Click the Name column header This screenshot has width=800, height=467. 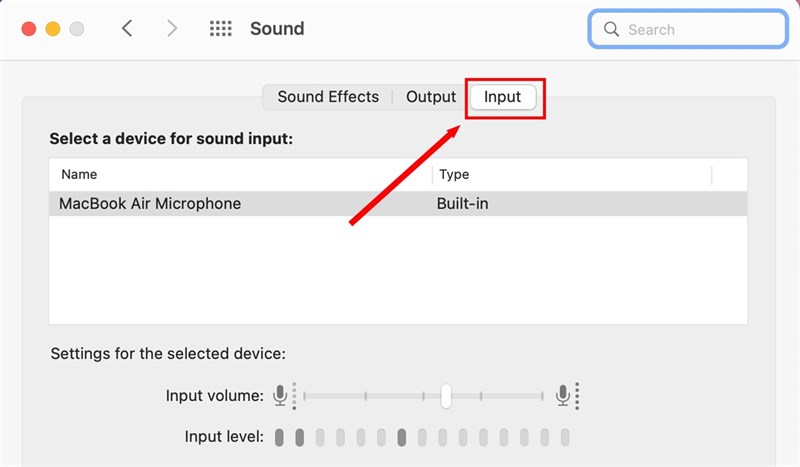(x=80, y=175)
